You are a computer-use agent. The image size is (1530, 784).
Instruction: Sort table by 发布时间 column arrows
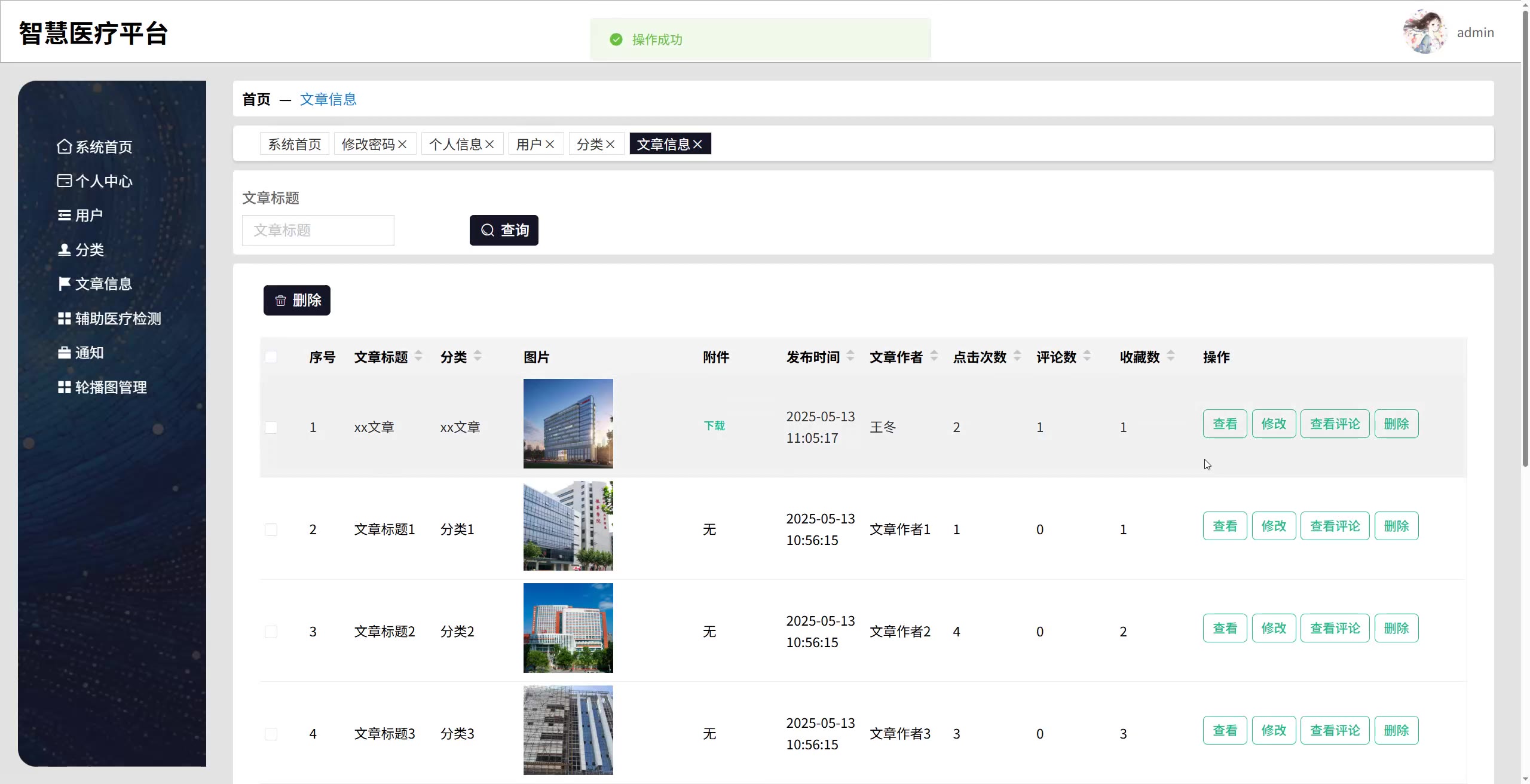[x=850, y=356]
